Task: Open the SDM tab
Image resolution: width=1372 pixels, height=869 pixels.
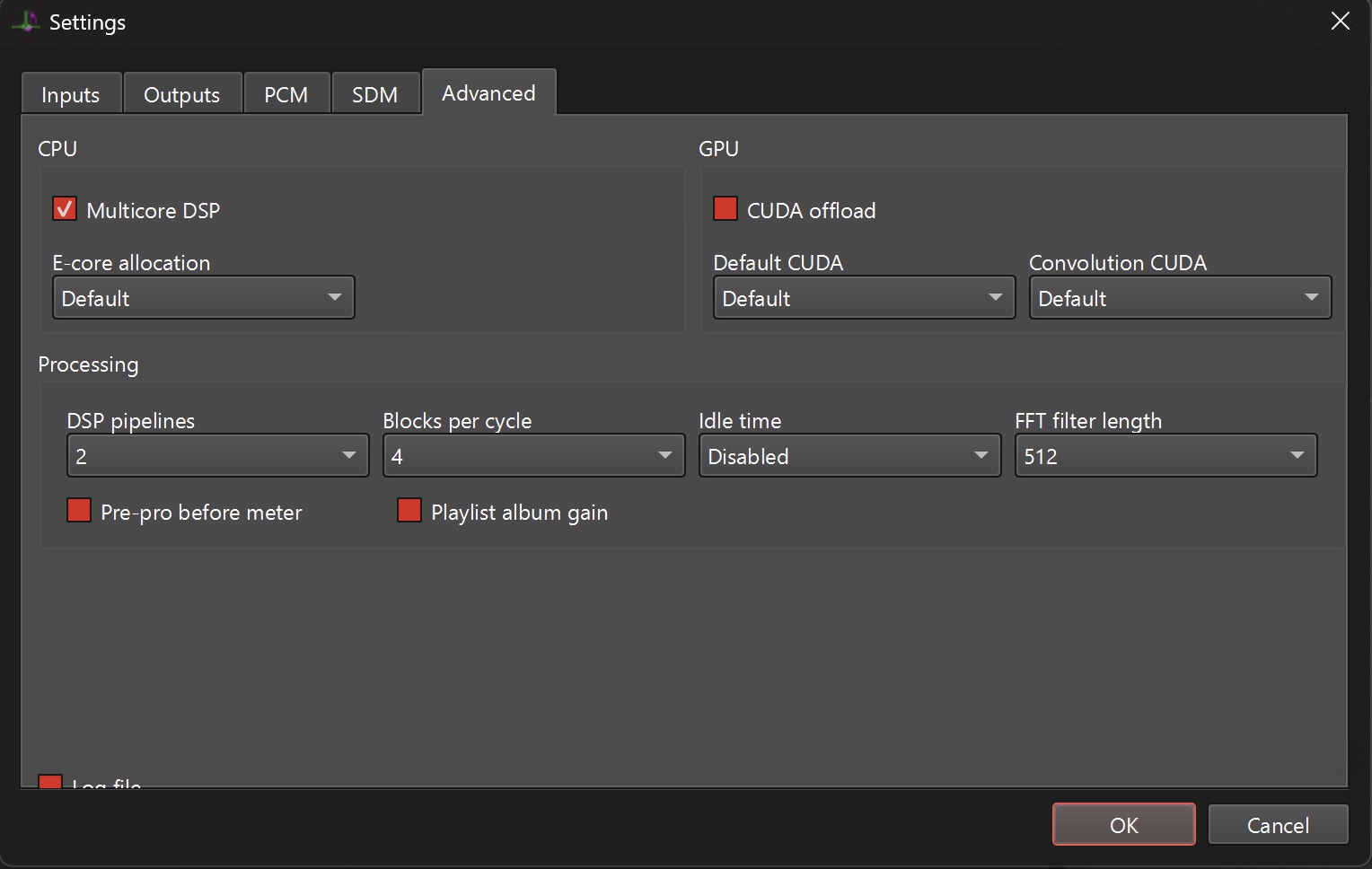Action: tap(375, 94)
